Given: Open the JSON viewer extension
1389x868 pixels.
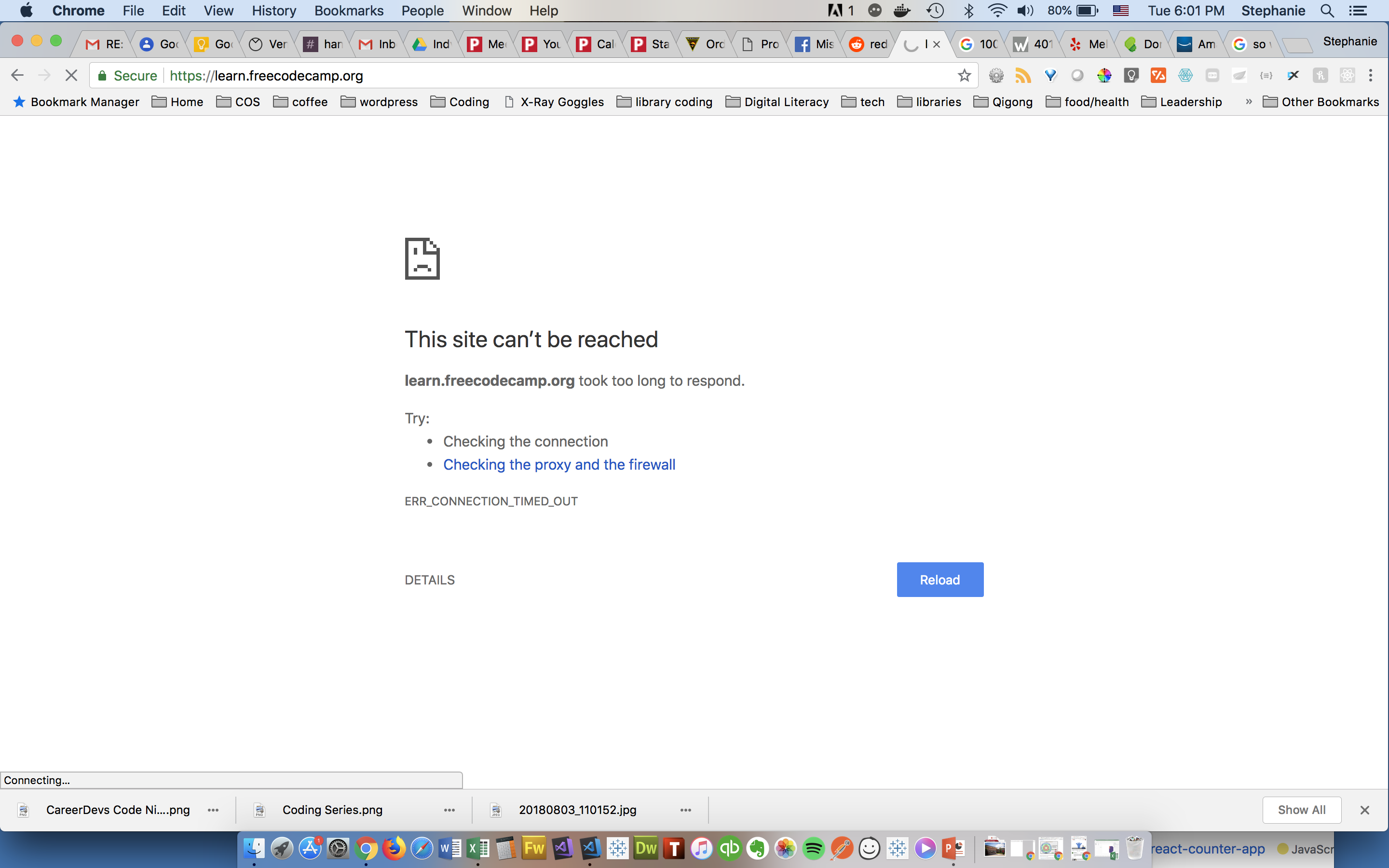Looking at the screenshot, I should pos(1266,75).
